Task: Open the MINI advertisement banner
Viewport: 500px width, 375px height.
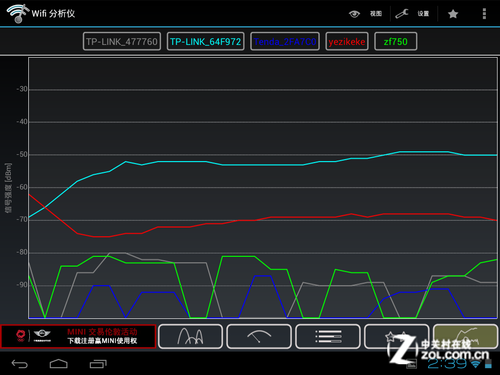Action: coord(78,336)
